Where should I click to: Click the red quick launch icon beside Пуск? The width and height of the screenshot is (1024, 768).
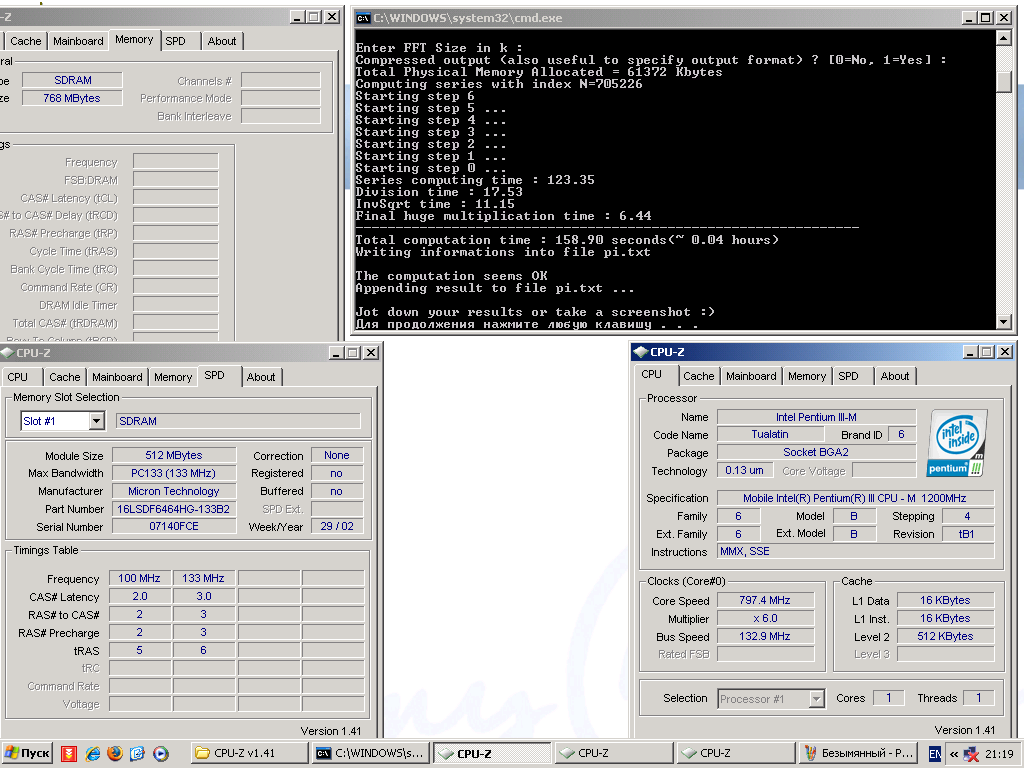tap(69, 754)
